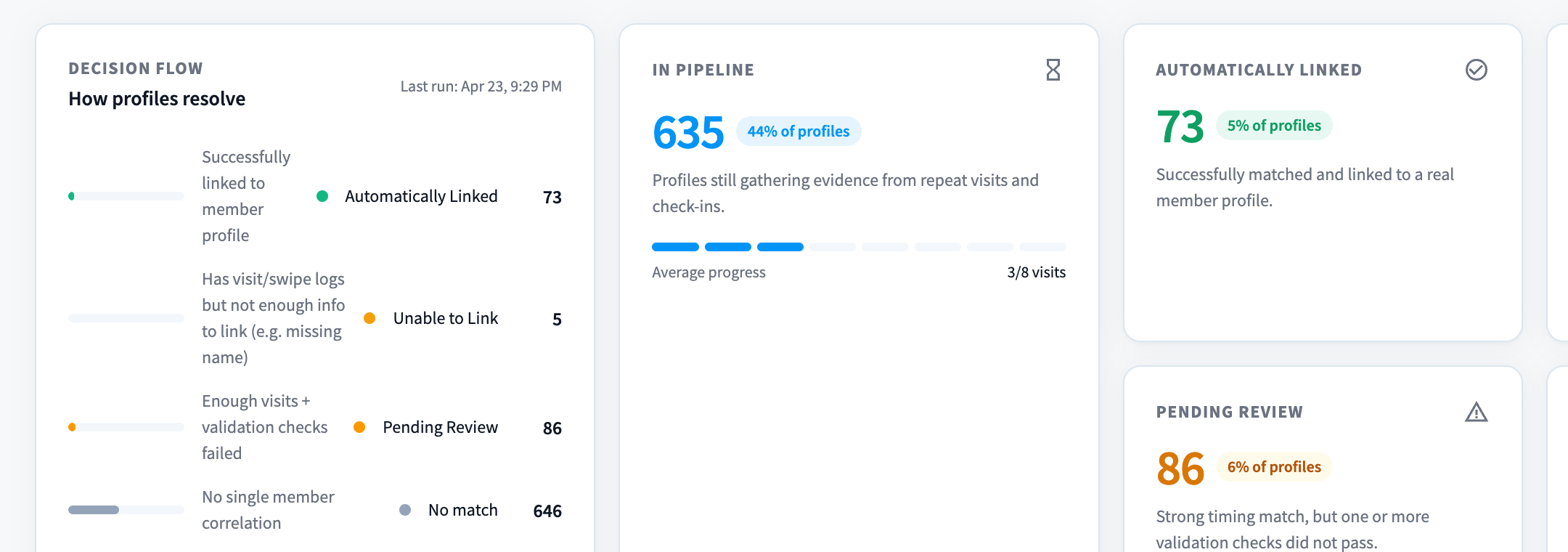Open the No match row label

tap(463, 510)
